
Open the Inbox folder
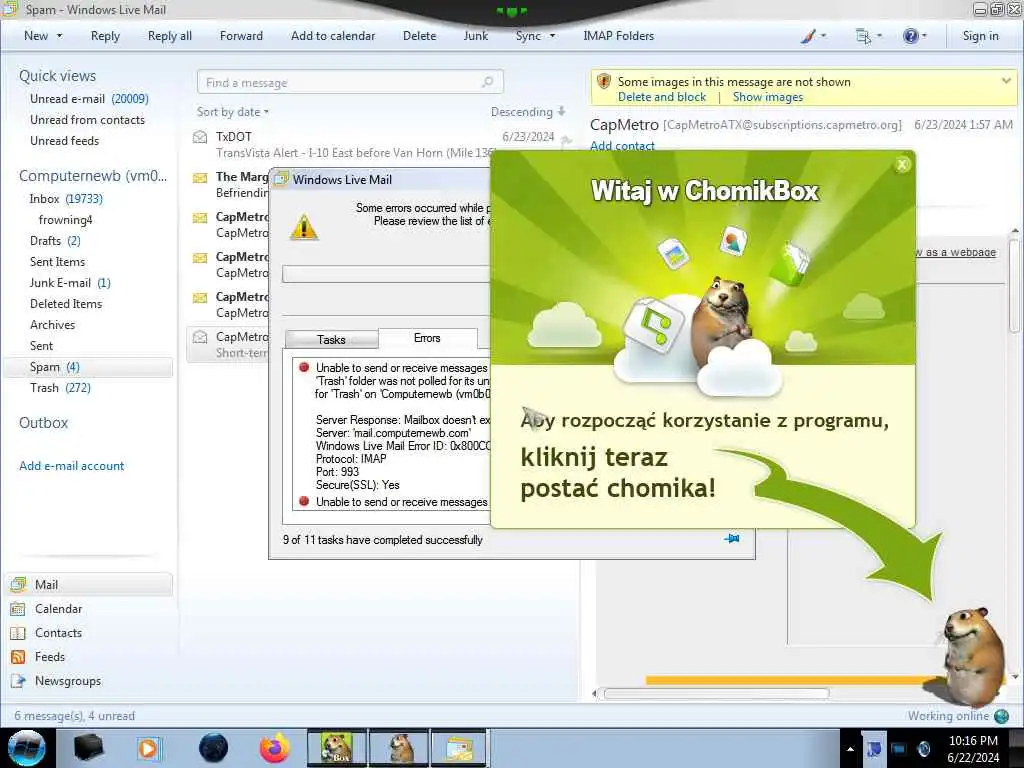(x=66, y=199)
